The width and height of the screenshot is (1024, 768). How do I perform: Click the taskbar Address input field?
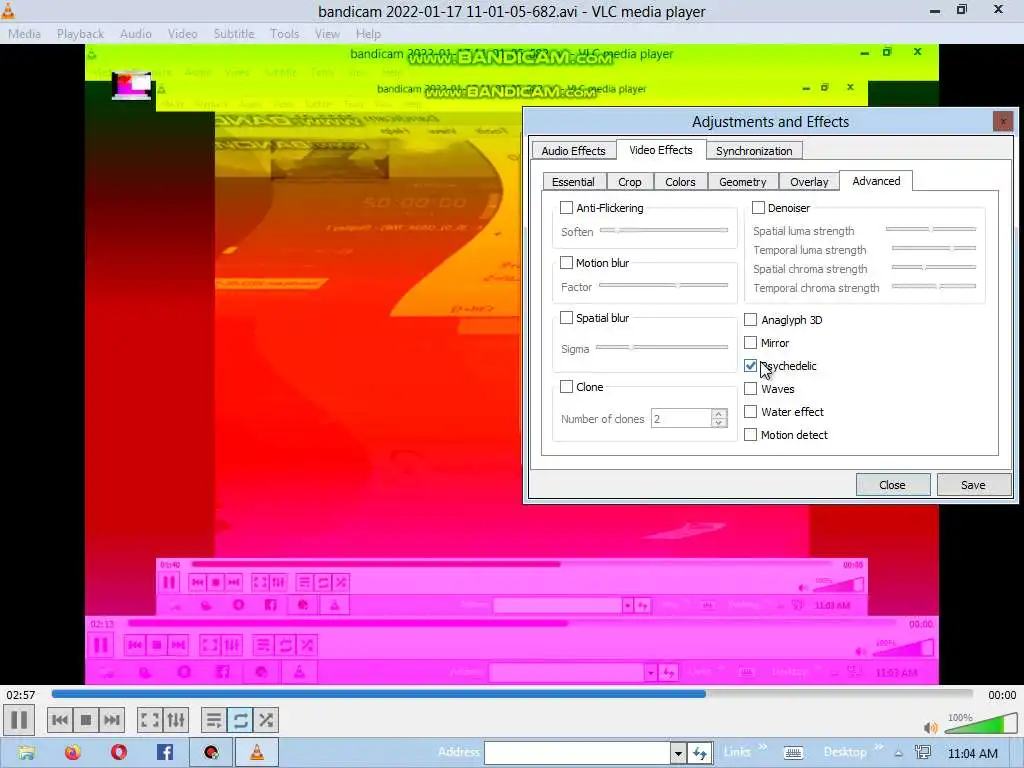(577, 753)
